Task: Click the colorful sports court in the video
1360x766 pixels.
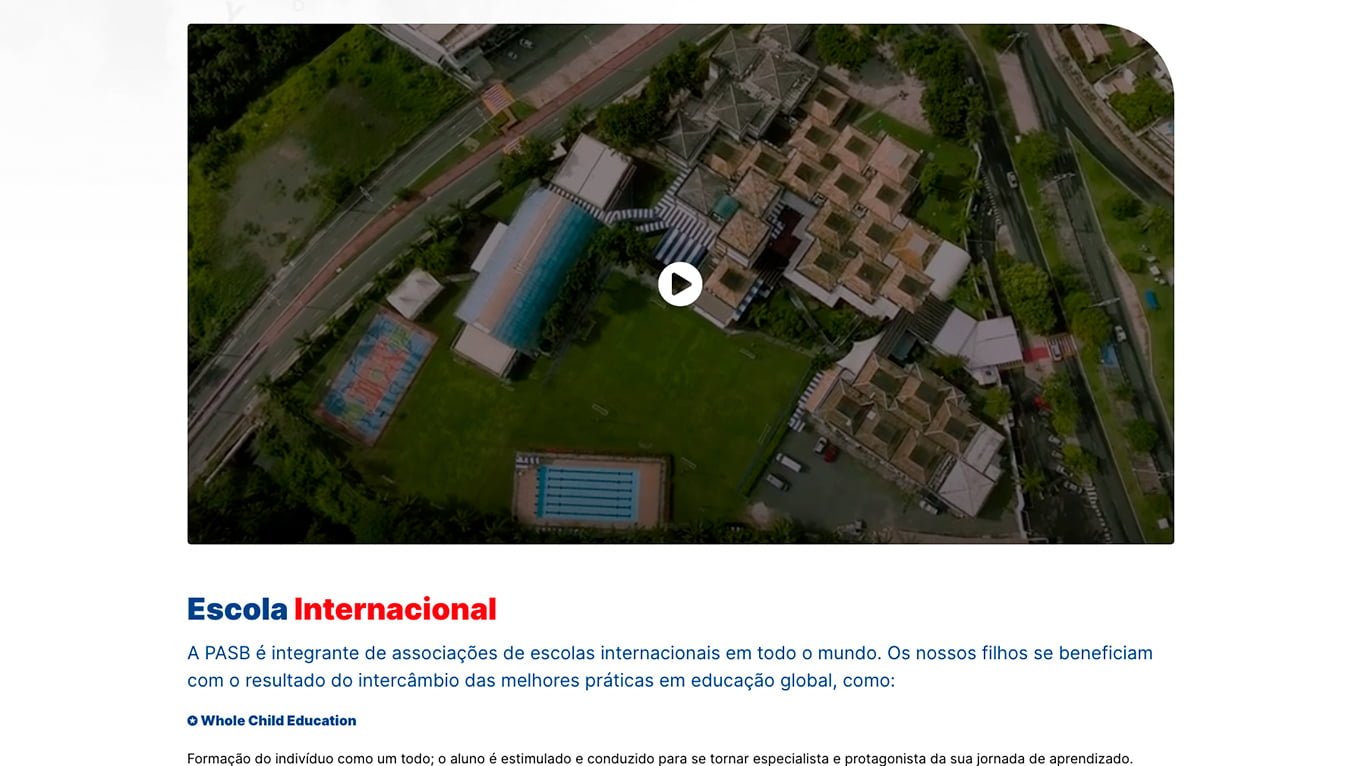Action: [377, 375]
